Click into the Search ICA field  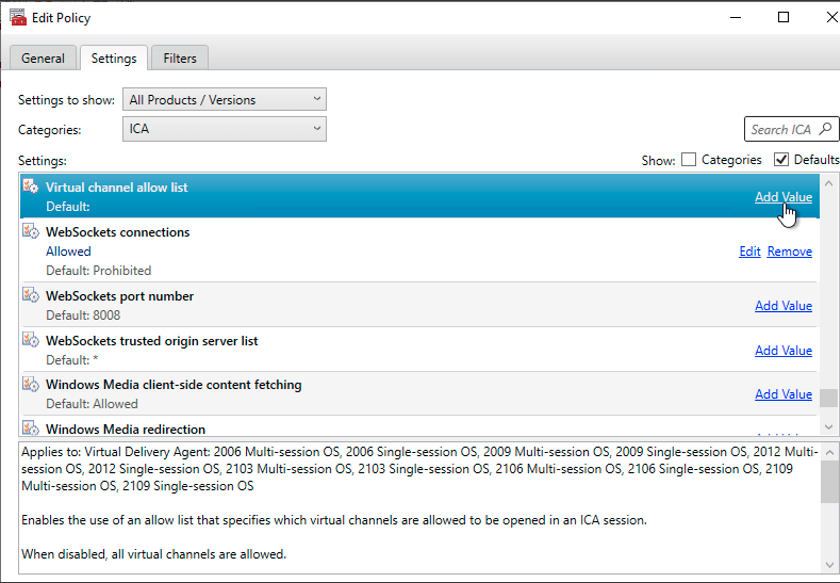tap(781, 129)
